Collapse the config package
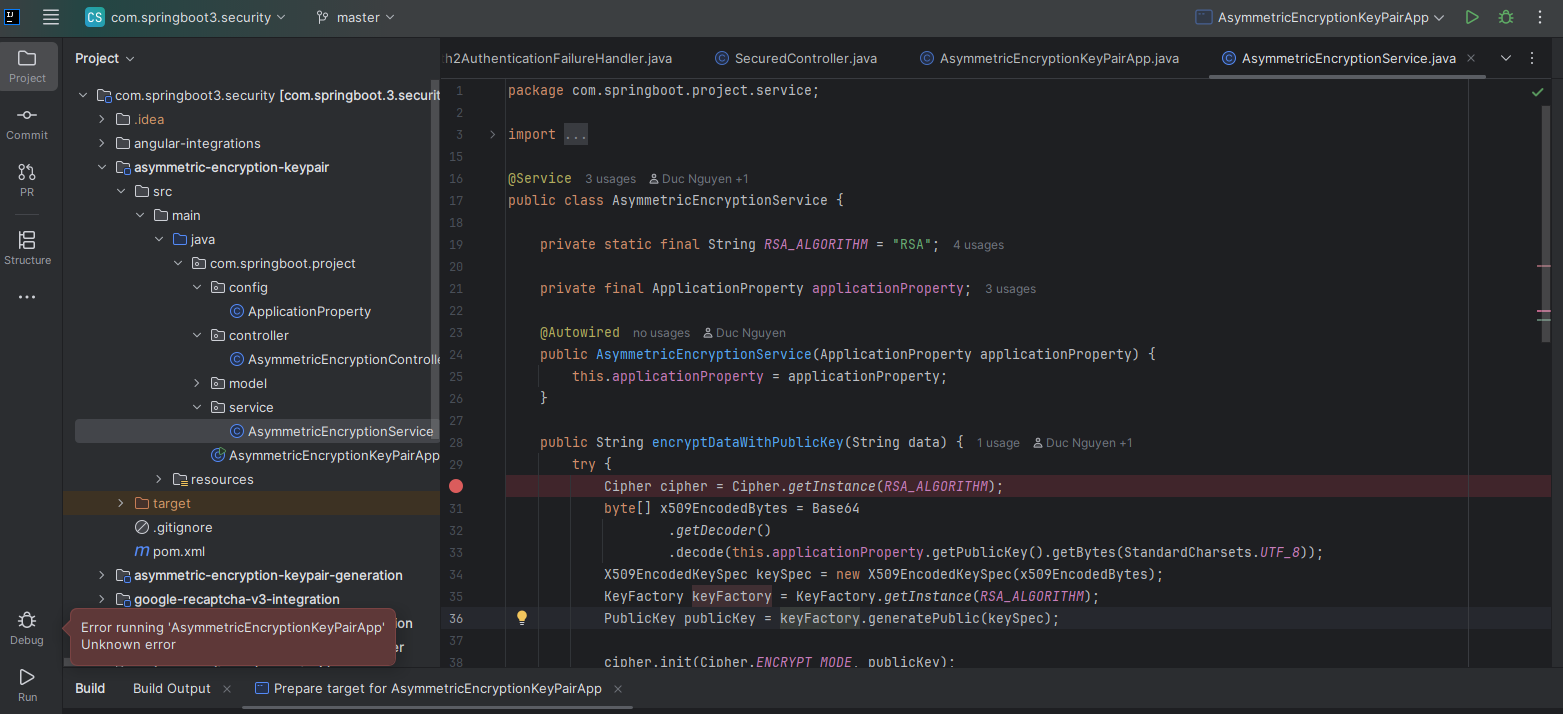Image resolution: width=1563 pixels, height=714 pixels. 197,287
